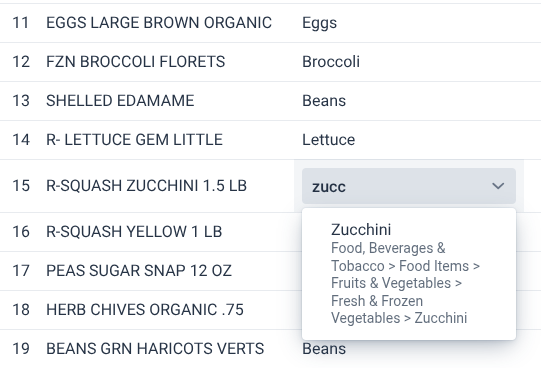
Task: Click the Broccoli category cell in row 12
Action: 331,62
